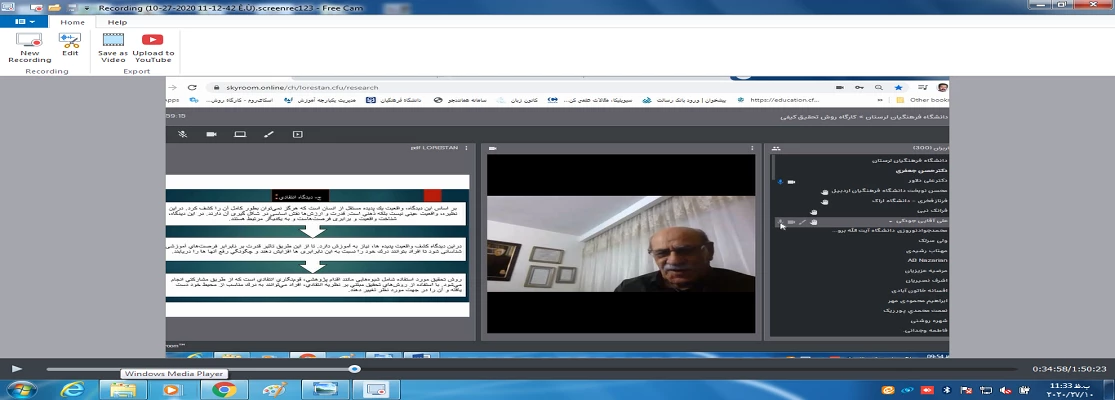1115x400 pixels.
Task: Open the Edit recording tool
Action: coord(69,45)
